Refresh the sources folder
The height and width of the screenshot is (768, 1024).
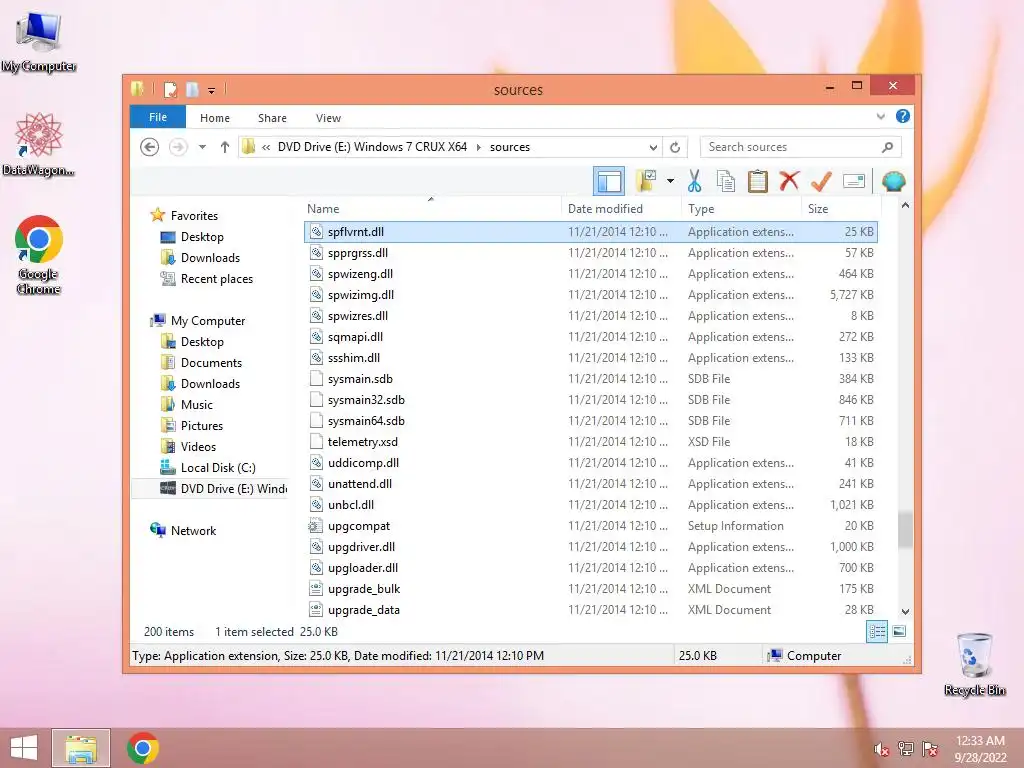[x=675, y=147]
